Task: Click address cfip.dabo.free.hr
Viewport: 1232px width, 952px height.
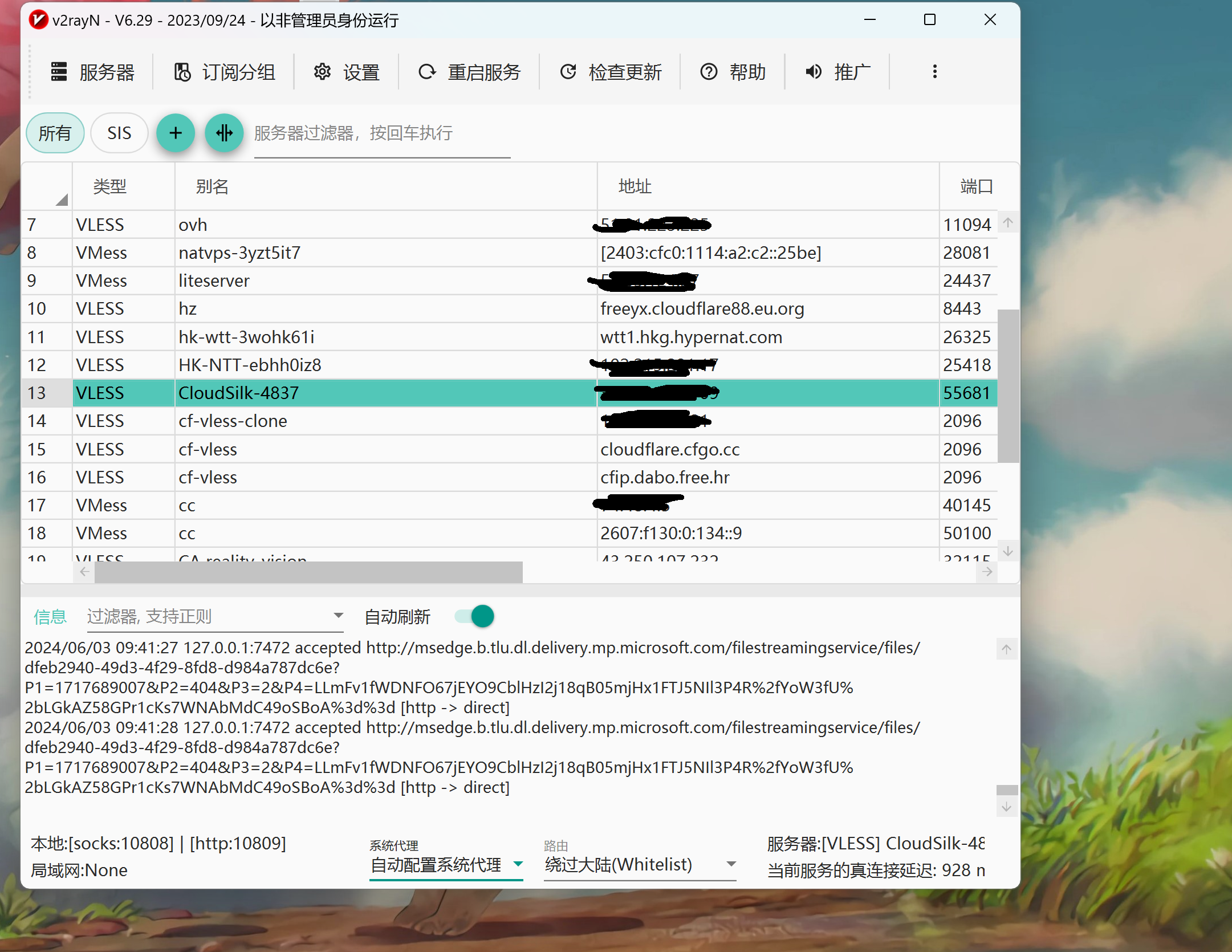Action: [665, 477]
